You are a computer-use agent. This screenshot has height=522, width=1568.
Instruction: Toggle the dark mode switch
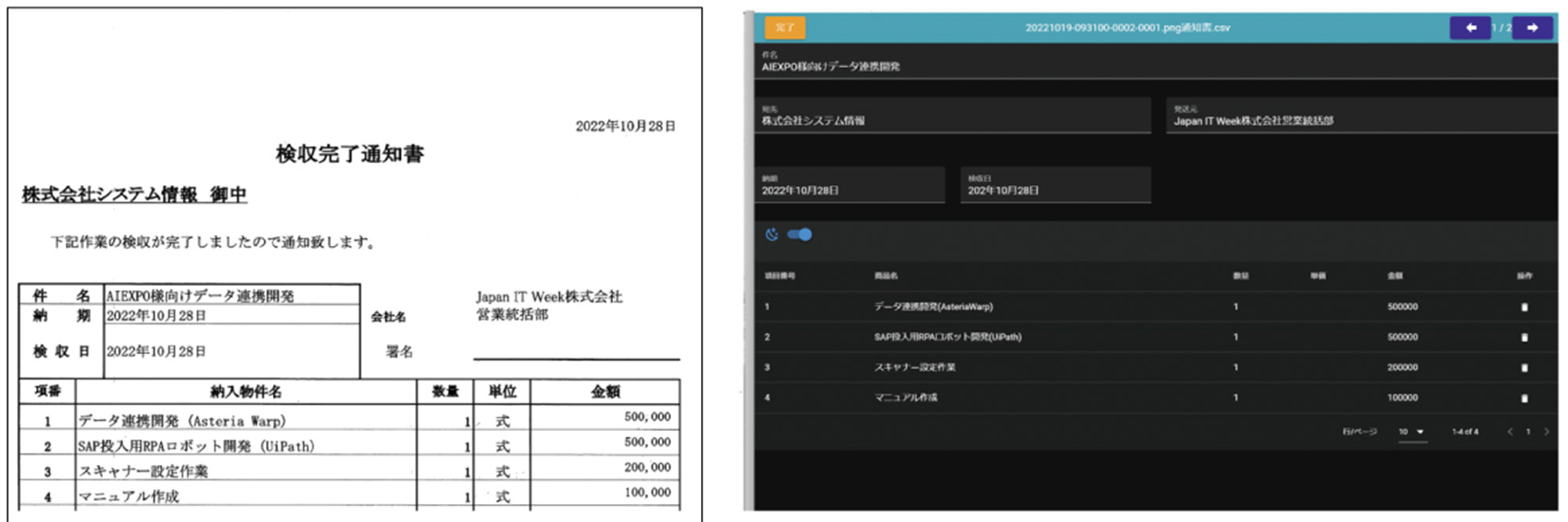point(800,234)
